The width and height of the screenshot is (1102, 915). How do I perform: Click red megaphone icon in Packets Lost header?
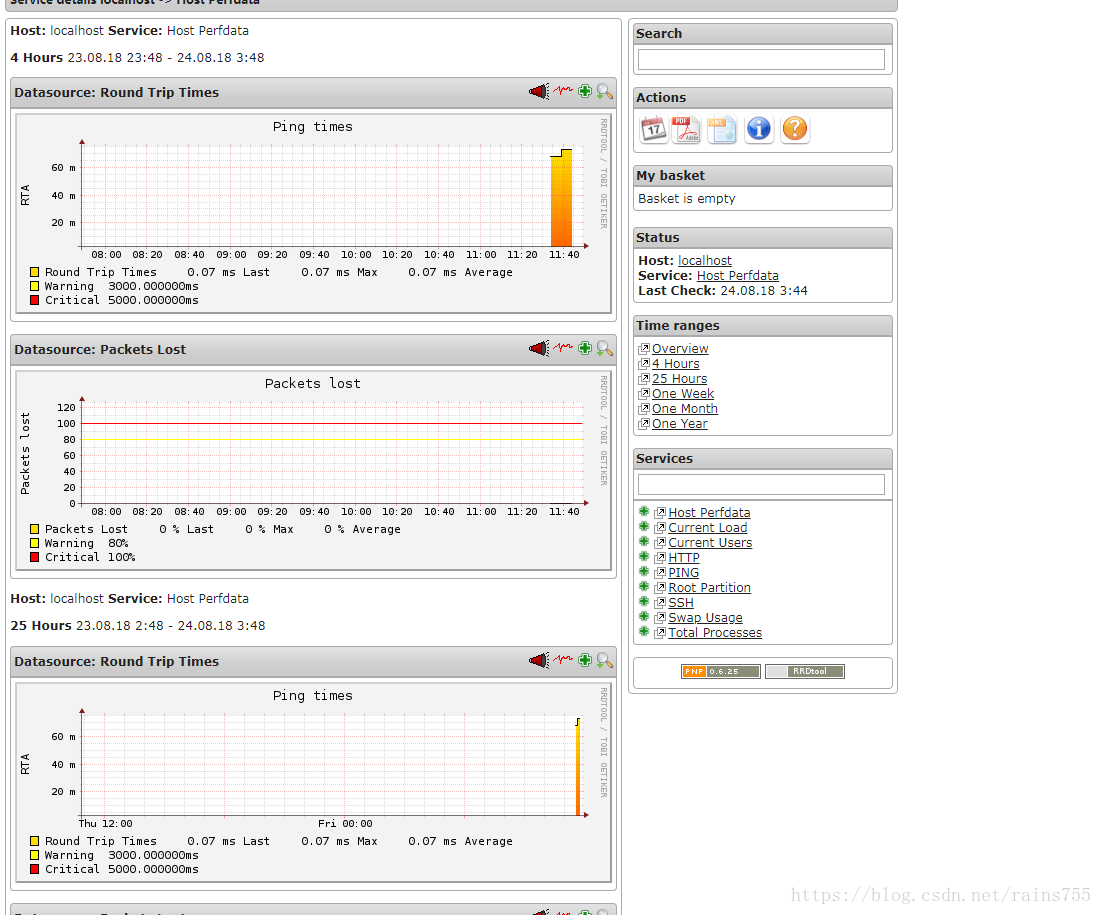(x=539, y=349)
